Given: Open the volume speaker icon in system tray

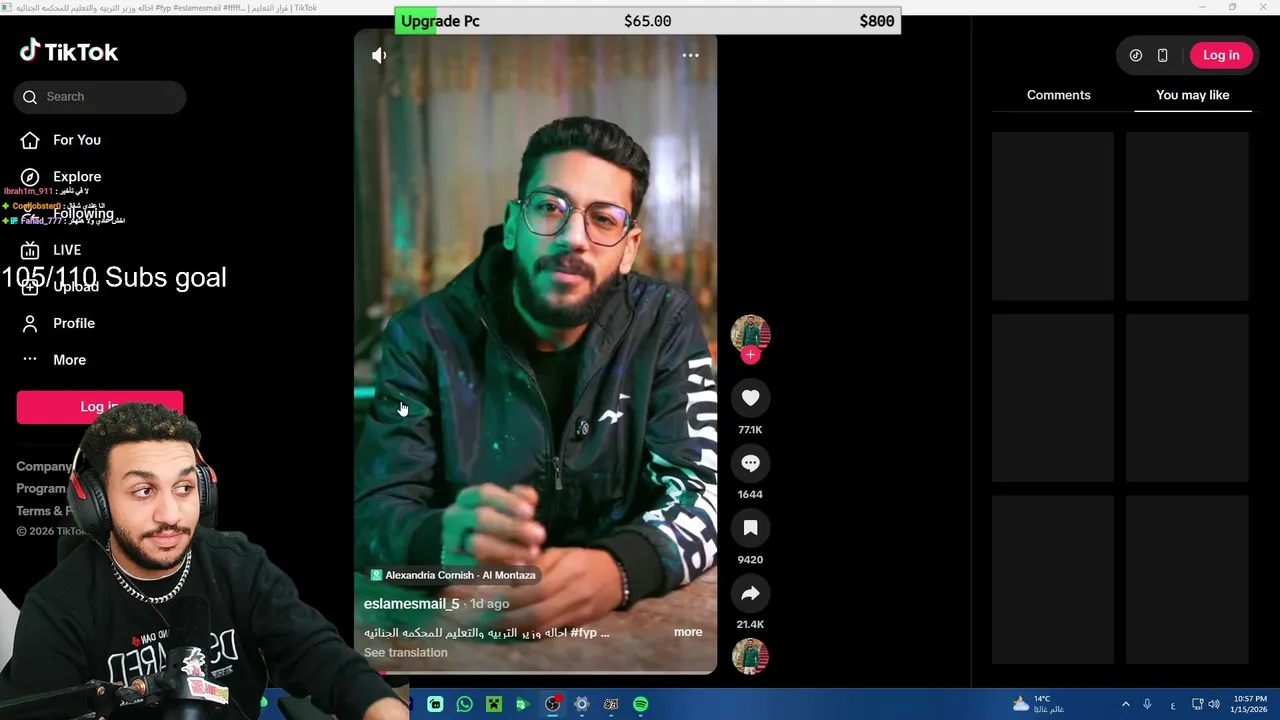Looking at the screenshot, I should click(1214, 704).
